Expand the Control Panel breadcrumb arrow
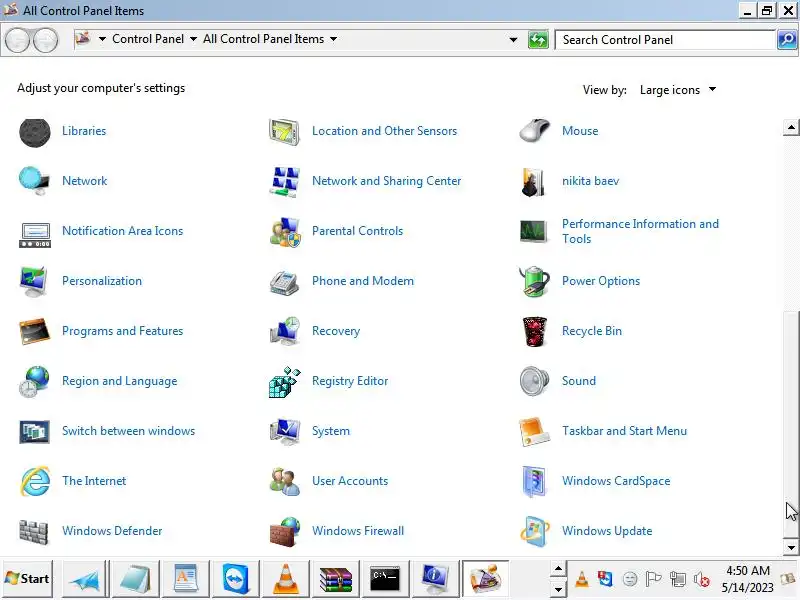The height and width of the screenshot is (600, 800). click(193, 39)
